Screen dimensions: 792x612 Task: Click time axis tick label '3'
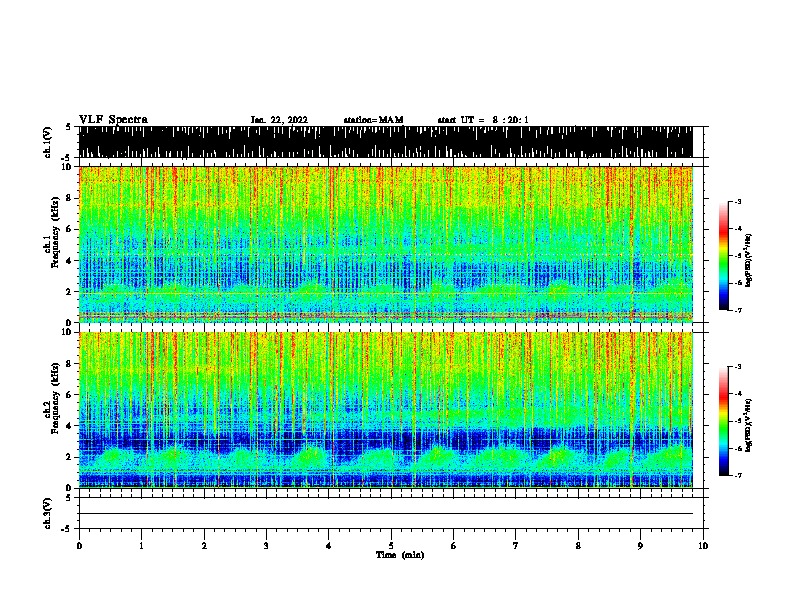pyautogui.click(x=266, y=545)
